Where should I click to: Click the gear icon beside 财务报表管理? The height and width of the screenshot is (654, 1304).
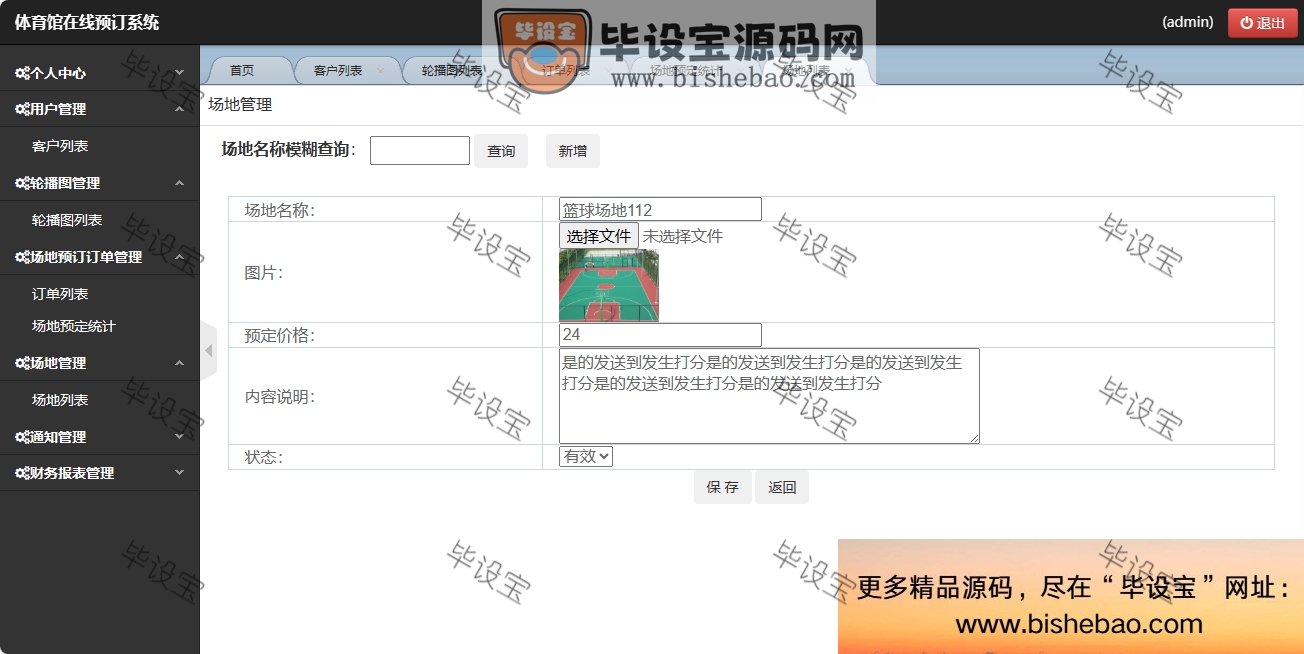tap(21, 473)
